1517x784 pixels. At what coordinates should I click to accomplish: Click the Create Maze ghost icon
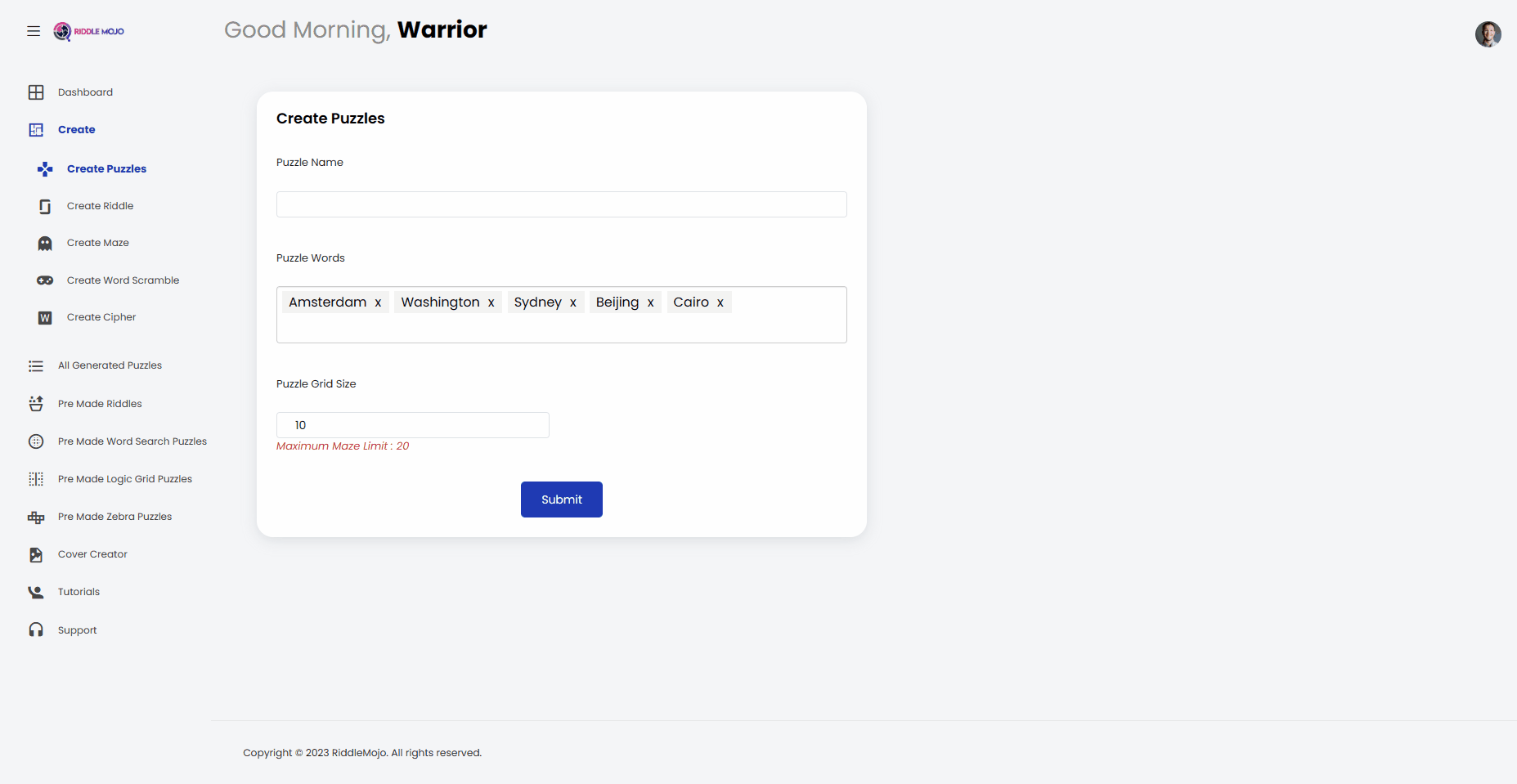[x=45, y=244]
